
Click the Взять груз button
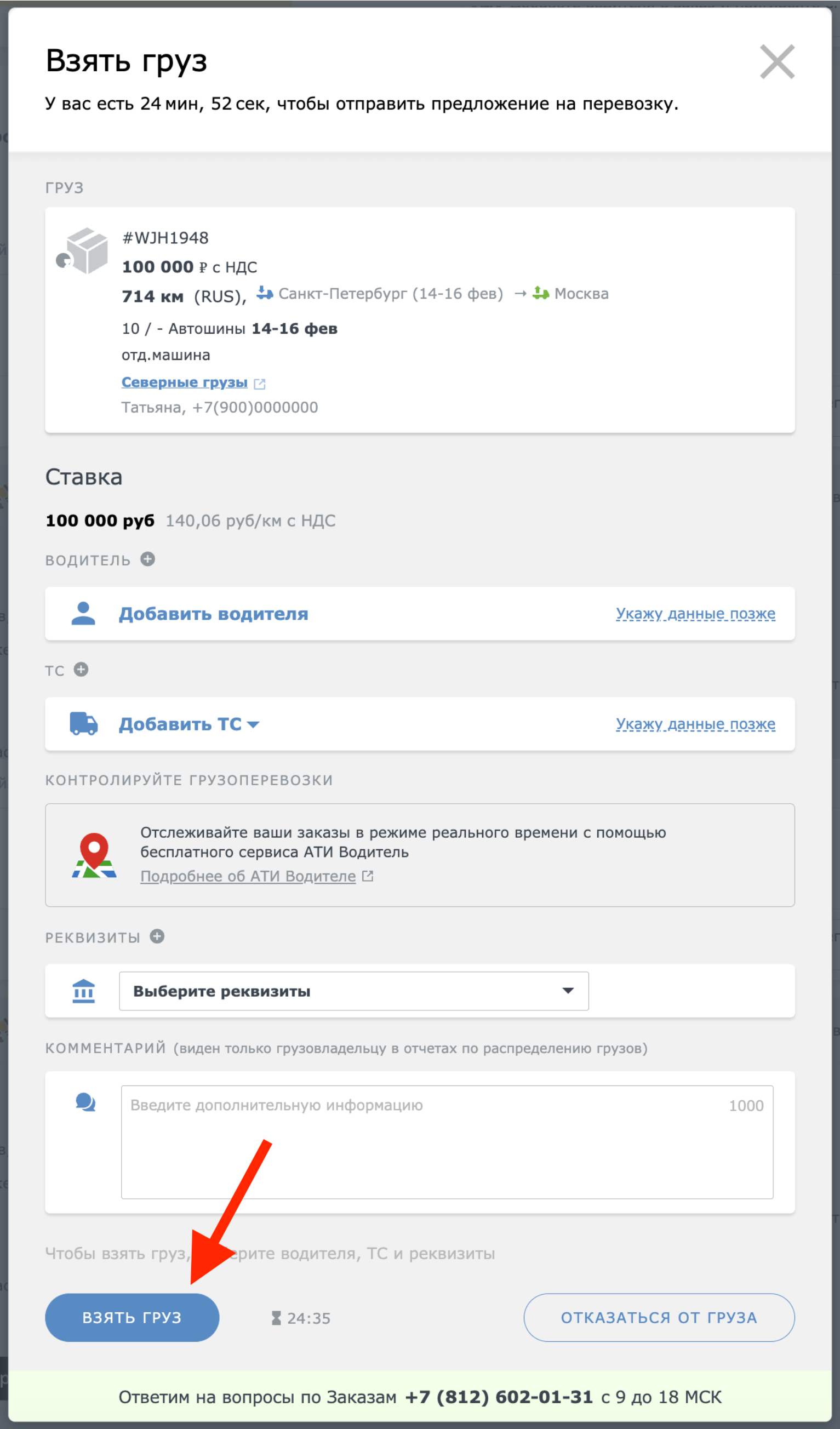pos(132,1317)
